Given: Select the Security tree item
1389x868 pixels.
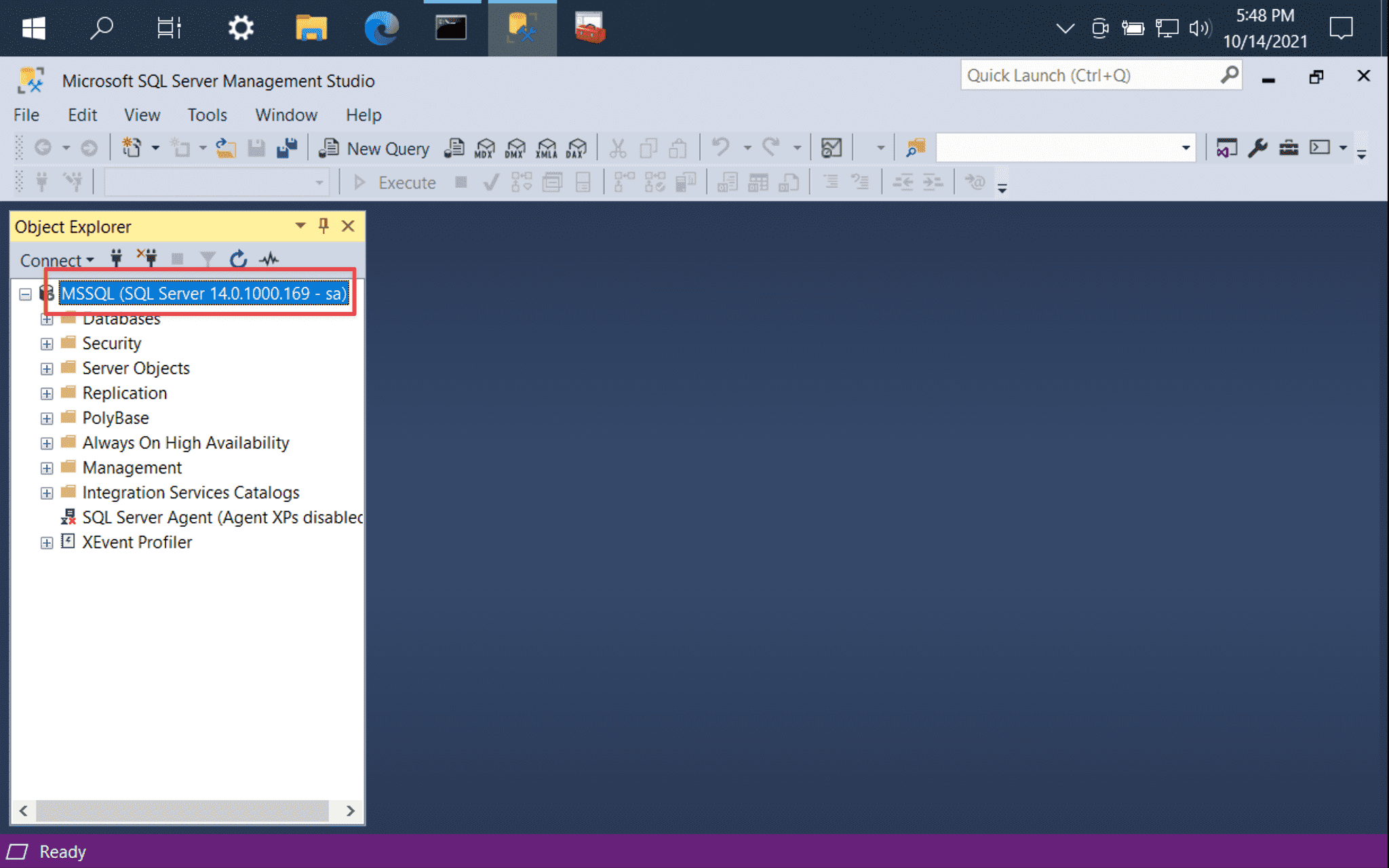Looking at the screenshot, I should click(112, 343).
